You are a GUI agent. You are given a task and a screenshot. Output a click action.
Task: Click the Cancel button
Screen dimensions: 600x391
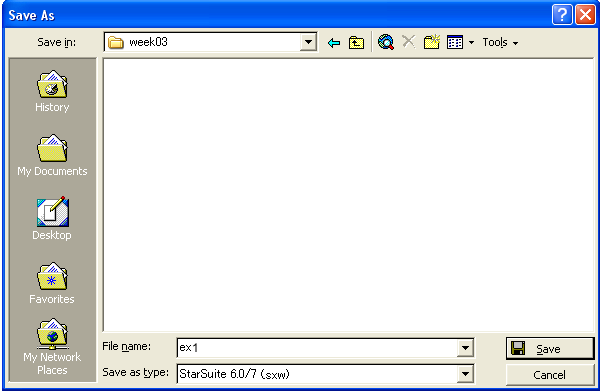550,375
